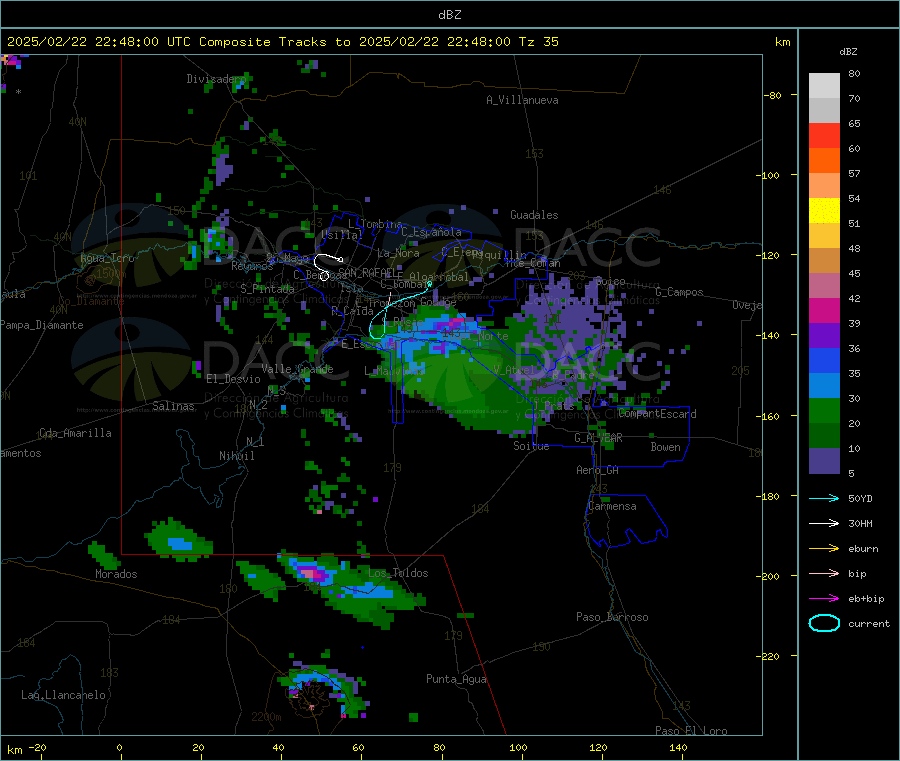Click the 0 km x-axis tick label

point(119,747)
